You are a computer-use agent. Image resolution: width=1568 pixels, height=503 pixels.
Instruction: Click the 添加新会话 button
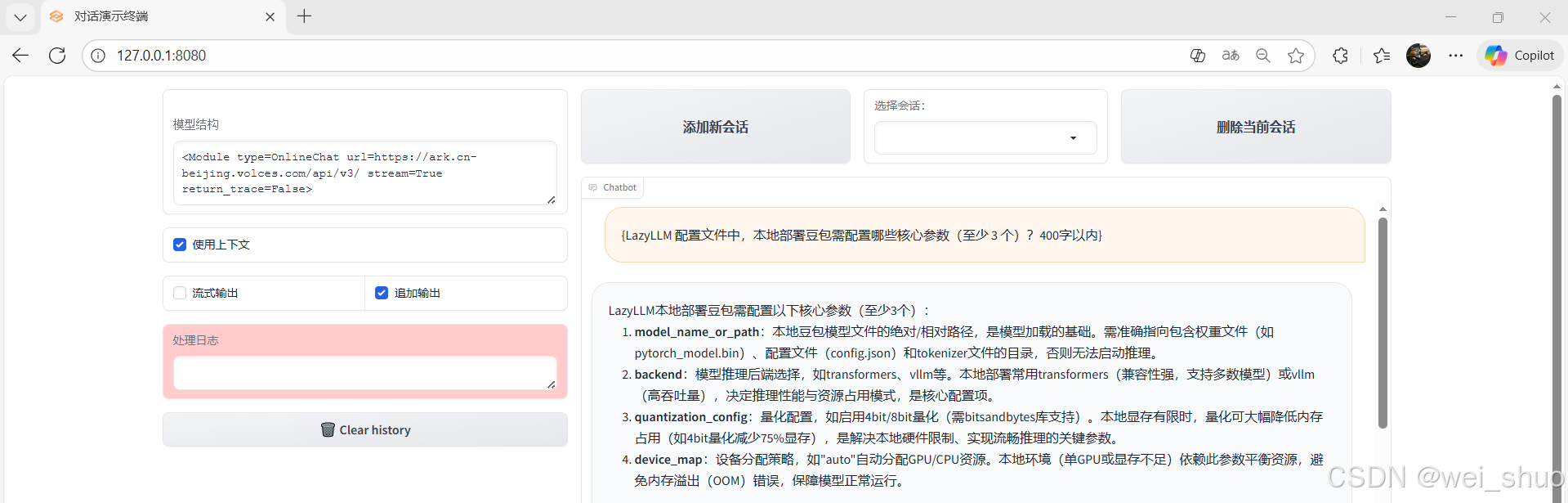coord(716,127)
